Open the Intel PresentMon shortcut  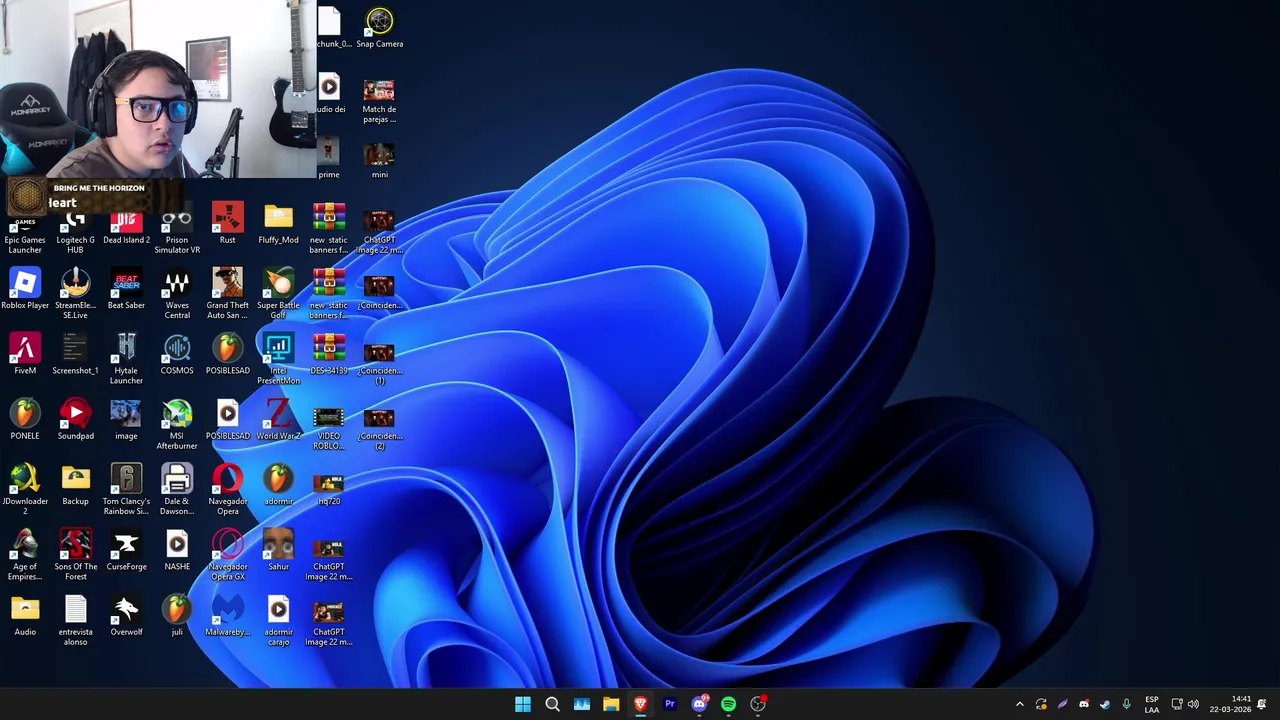278,359
